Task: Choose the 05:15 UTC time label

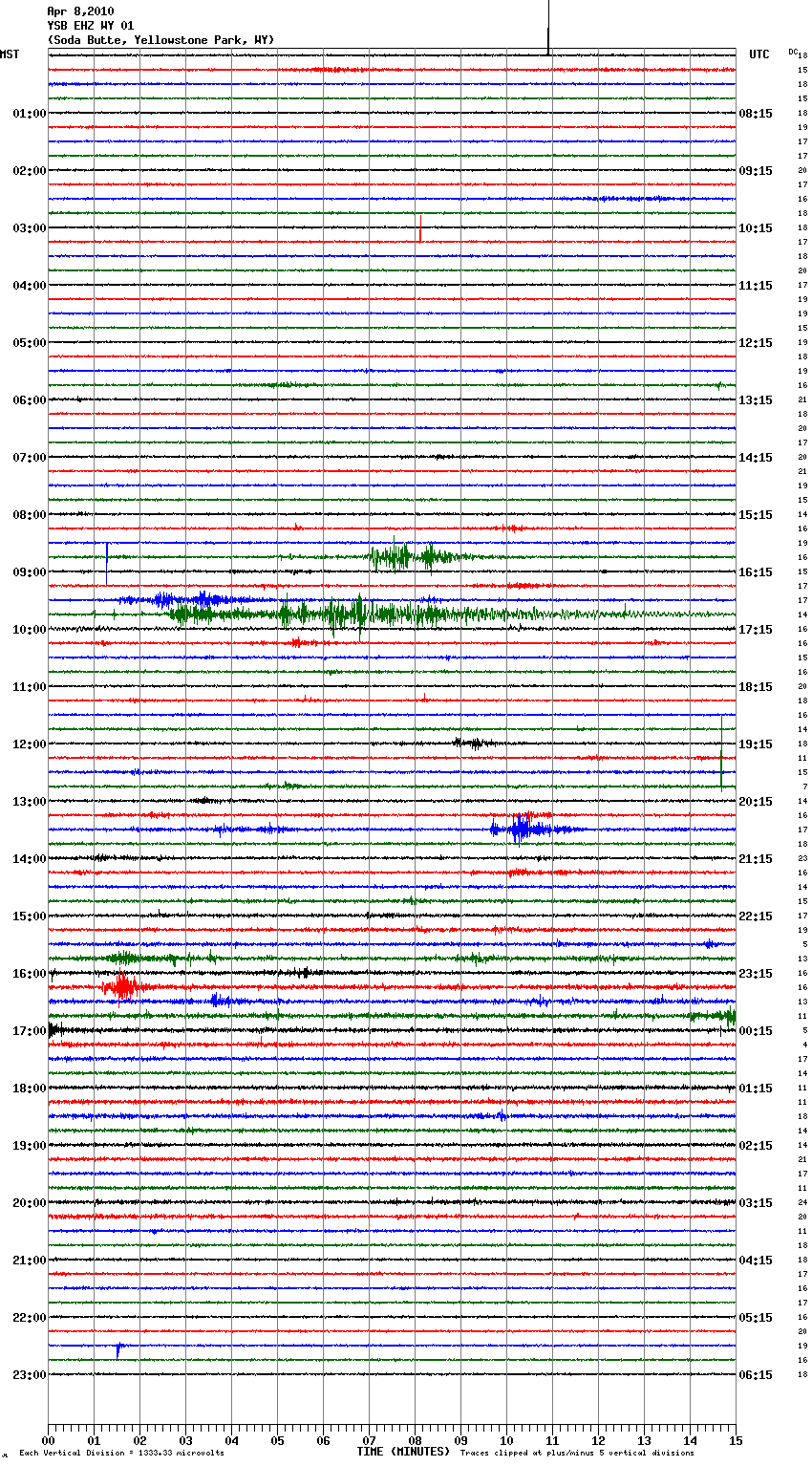Action: click(x=756, y=1318)
